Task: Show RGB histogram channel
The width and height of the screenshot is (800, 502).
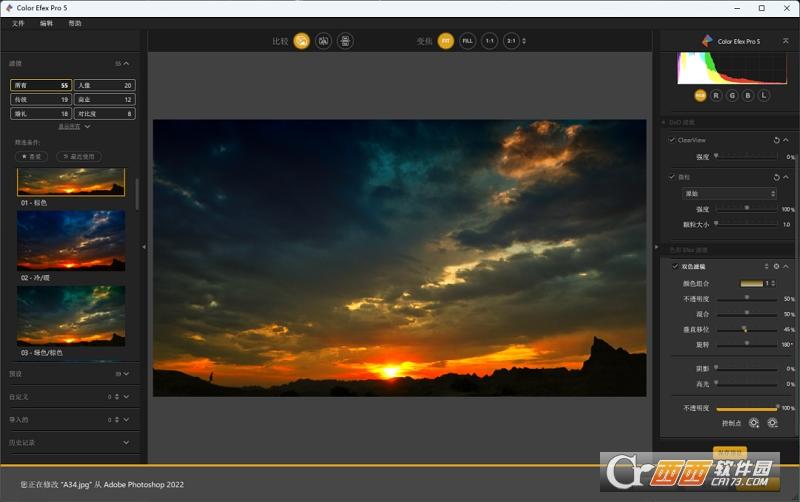Action: tap(700, 95)
